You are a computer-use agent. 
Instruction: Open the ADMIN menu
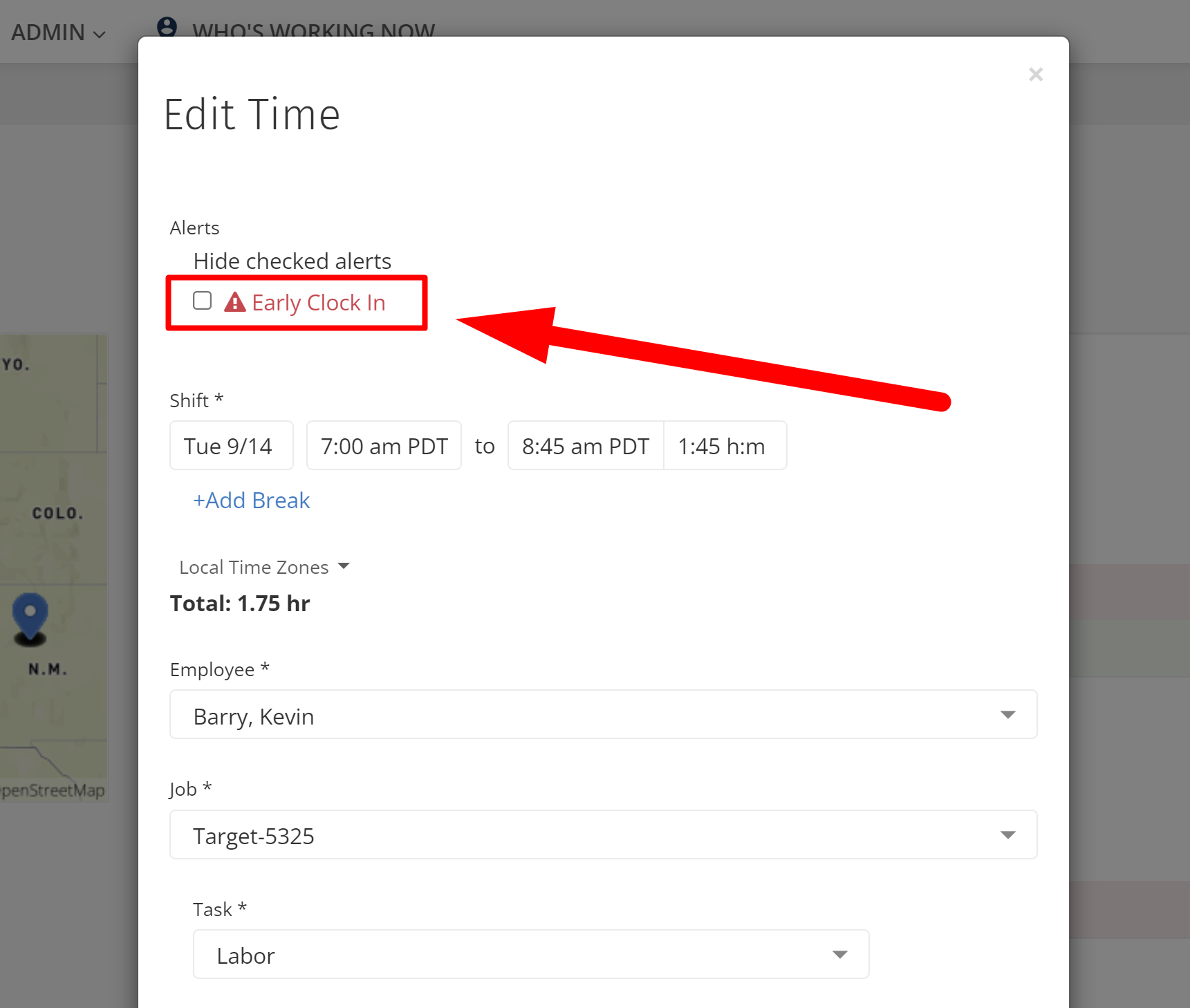[58, 32]
